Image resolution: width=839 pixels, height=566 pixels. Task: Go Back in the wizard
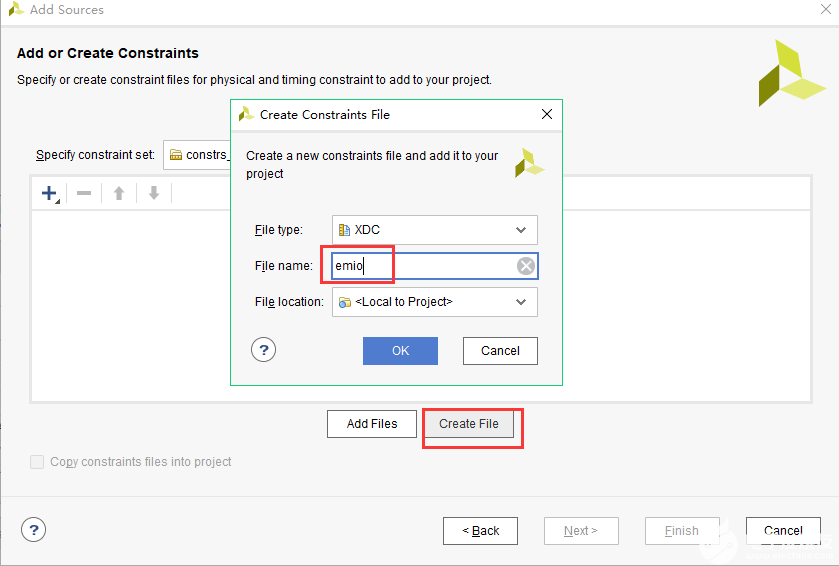coord(480,531)
